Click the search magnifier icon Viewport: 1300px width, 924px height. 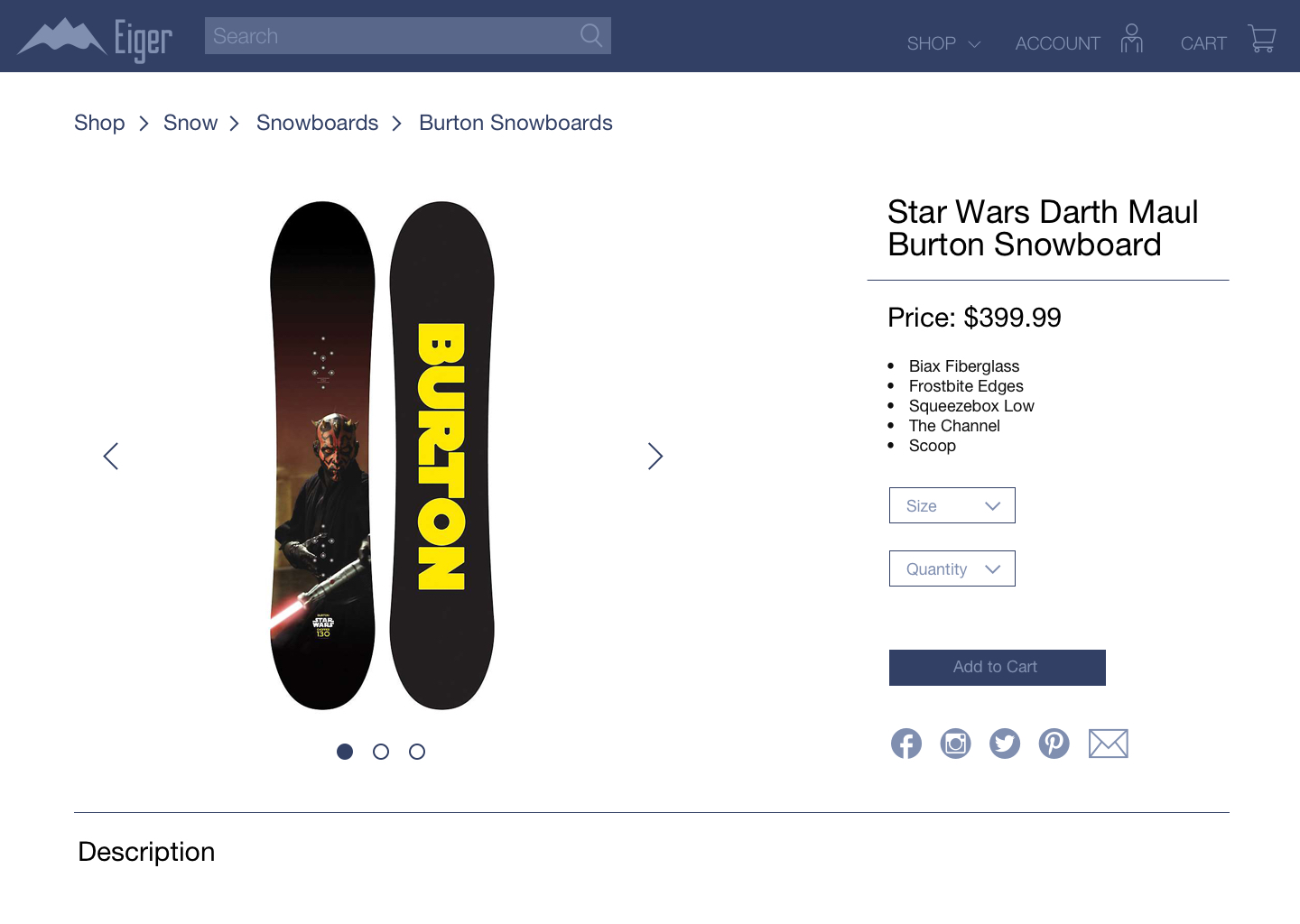(x=591, y=36)
